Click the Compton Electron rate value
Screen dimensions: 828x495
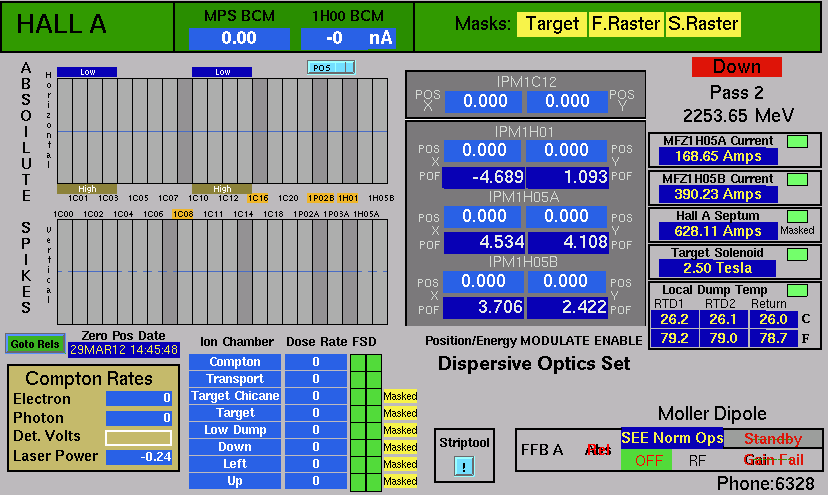tap(138, 398)
